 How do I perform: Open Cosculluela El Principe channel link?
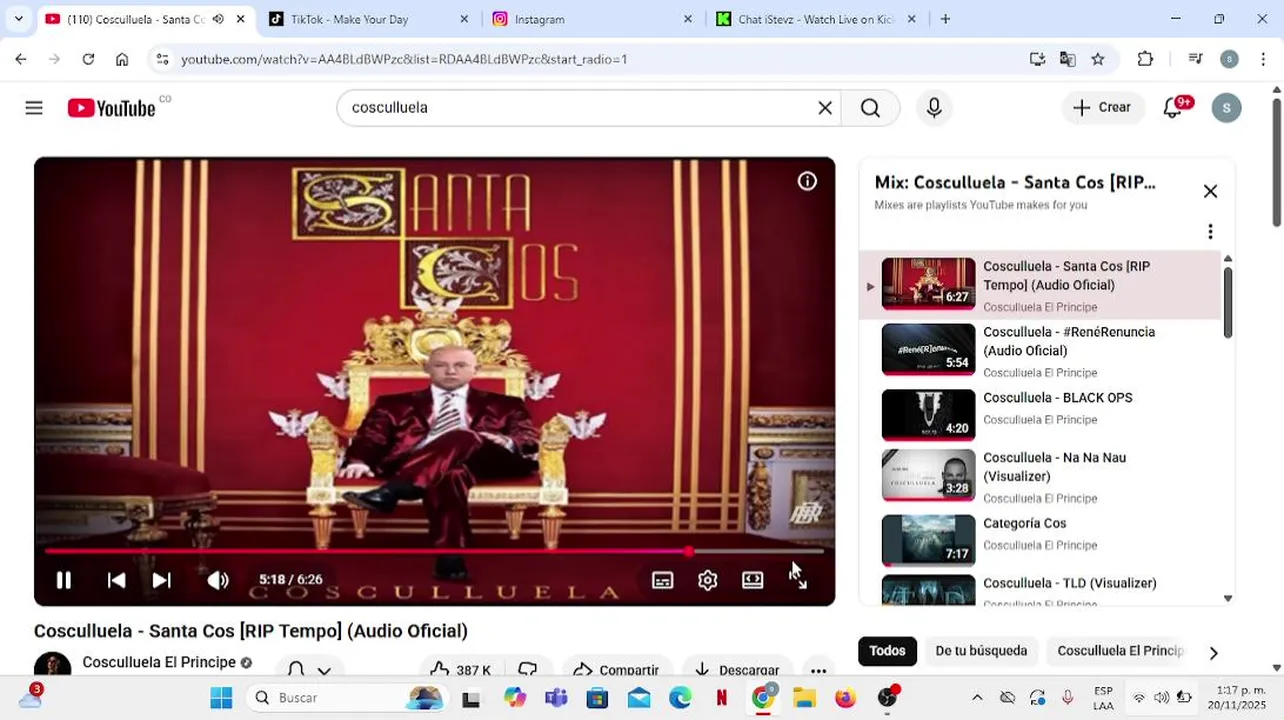159,662
